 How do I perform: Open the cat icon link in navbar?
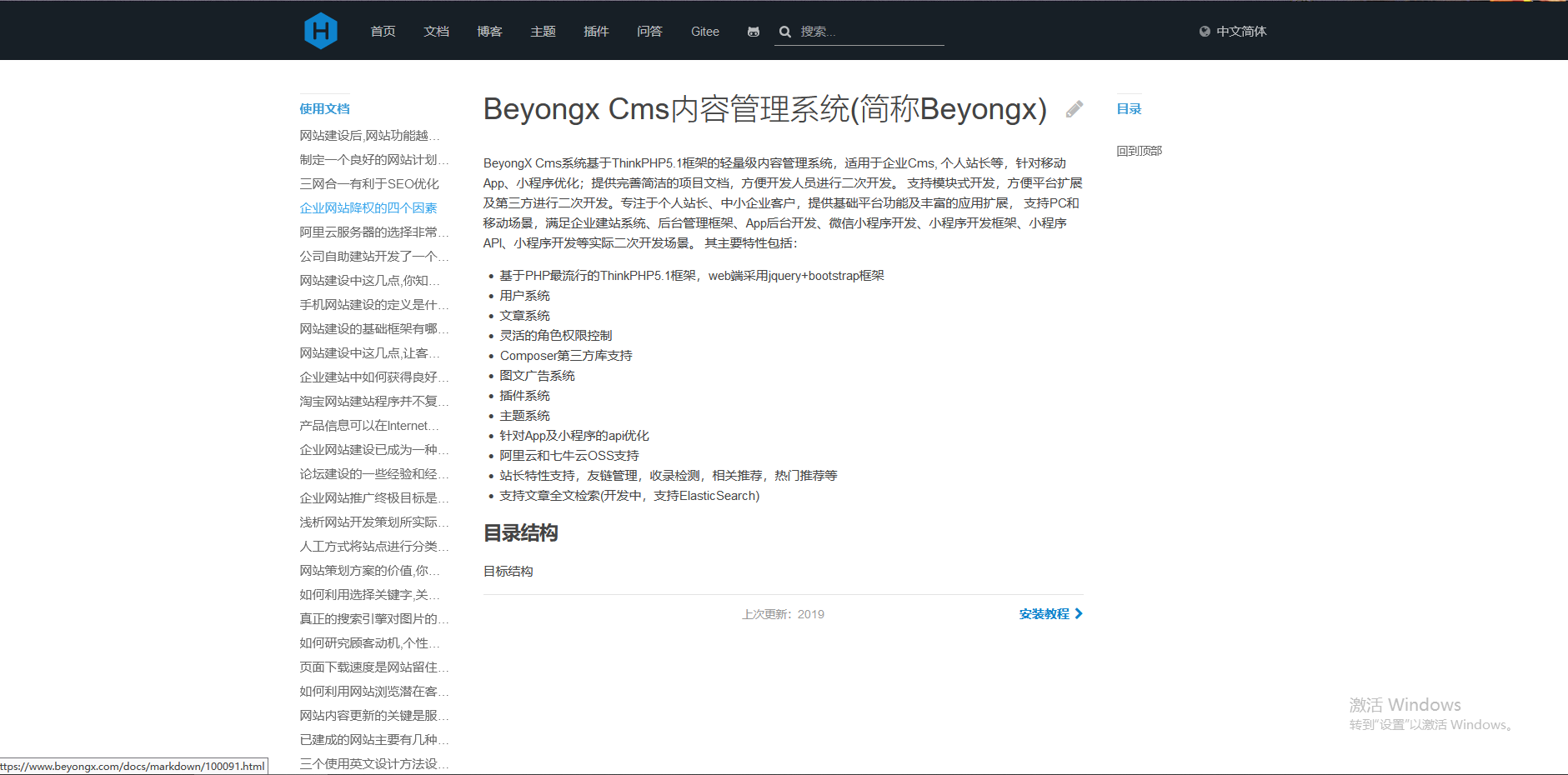(x=754, y=32)
